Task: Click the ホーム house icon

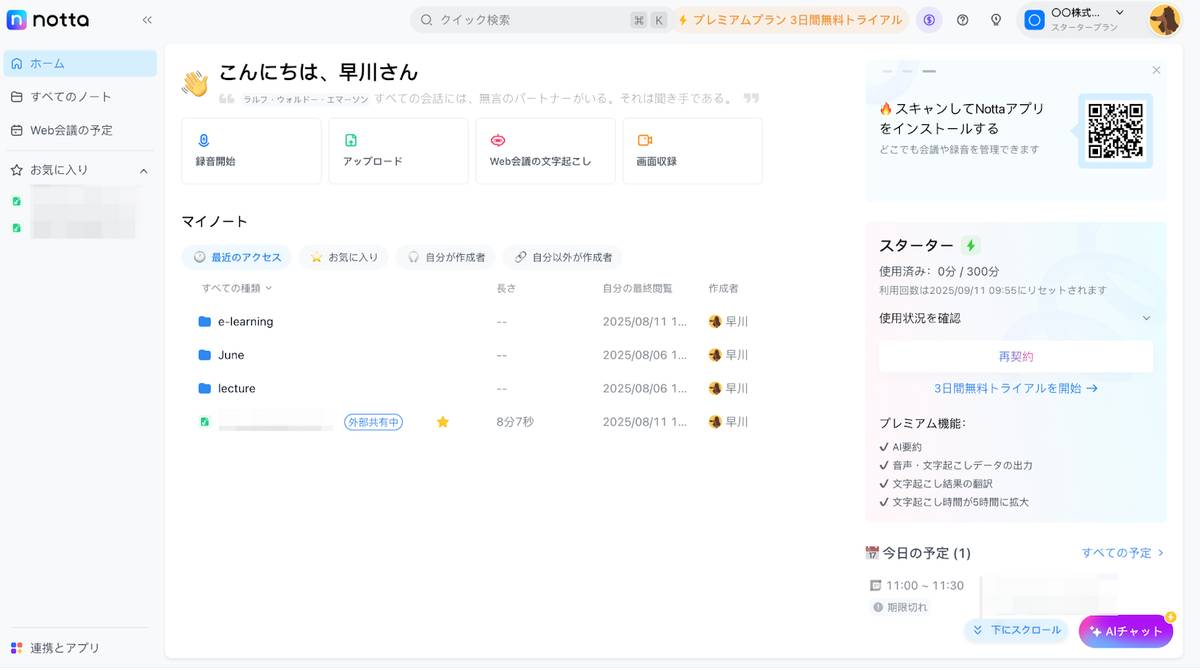Action: (x=17, y=63)
